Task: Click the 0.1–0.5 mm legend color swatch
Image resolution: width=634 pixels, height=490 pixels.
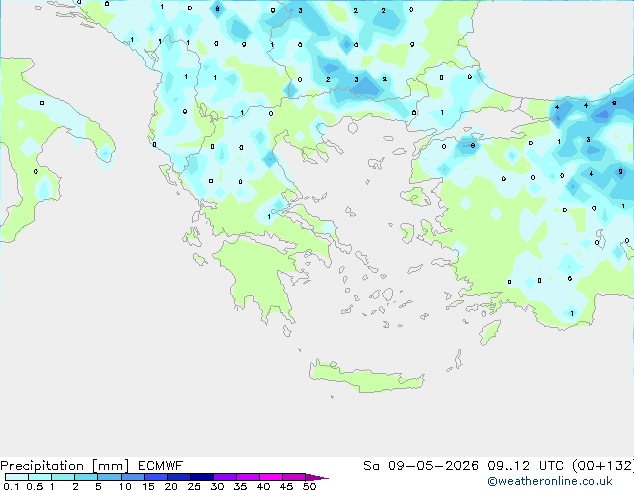Action: [17, 477]
